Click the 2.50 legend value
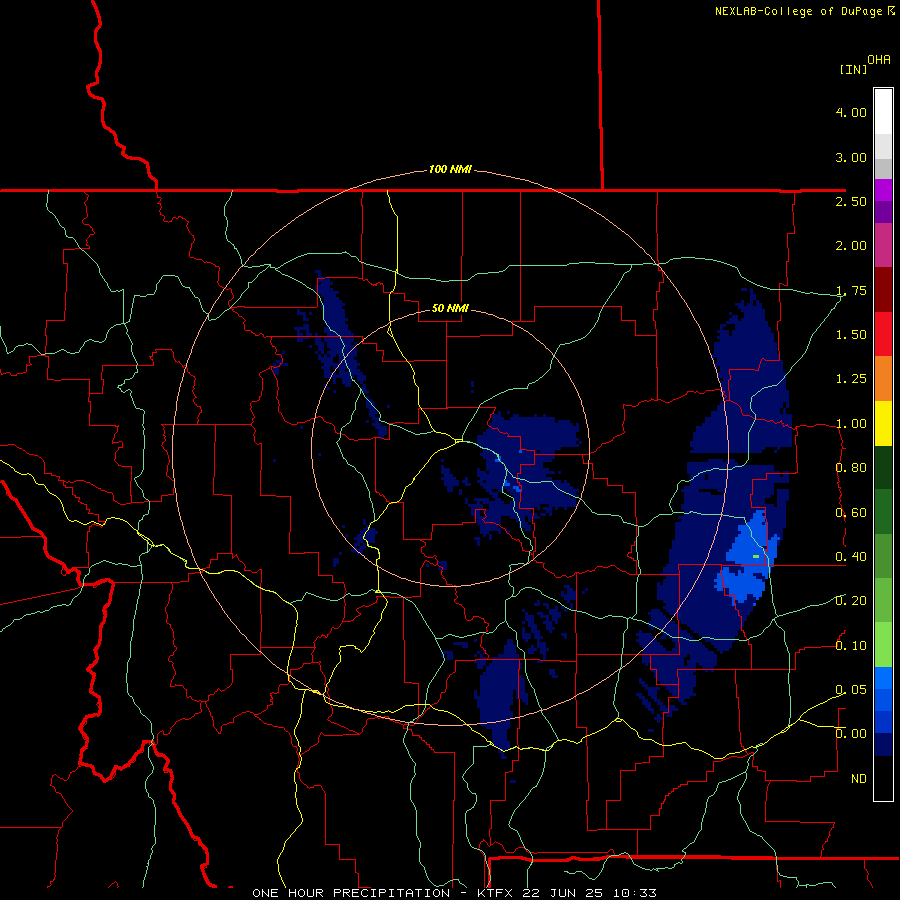 [x=851, y=201]
